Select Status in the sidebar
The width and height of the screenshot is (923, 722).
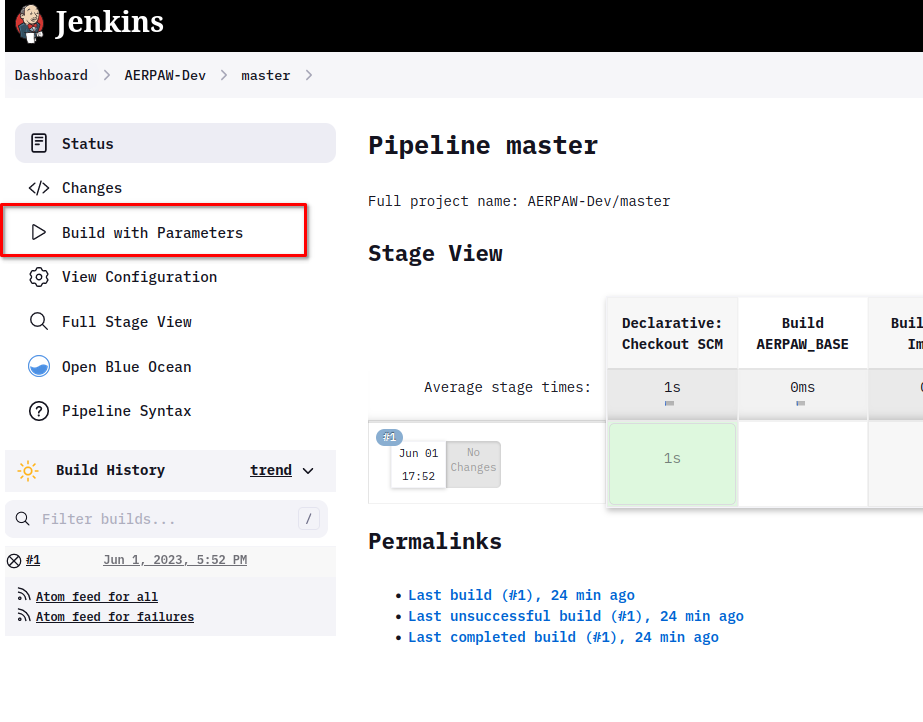(175, 143)
